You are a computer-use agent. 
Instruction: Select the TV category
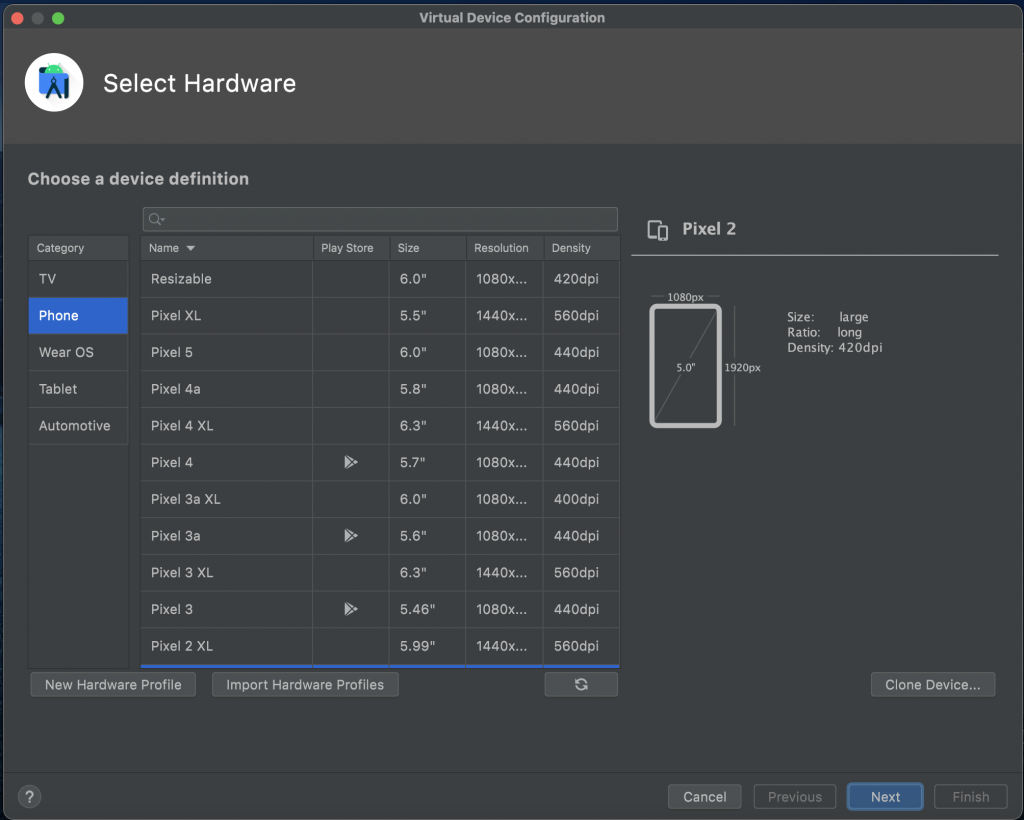click(48, 279)
